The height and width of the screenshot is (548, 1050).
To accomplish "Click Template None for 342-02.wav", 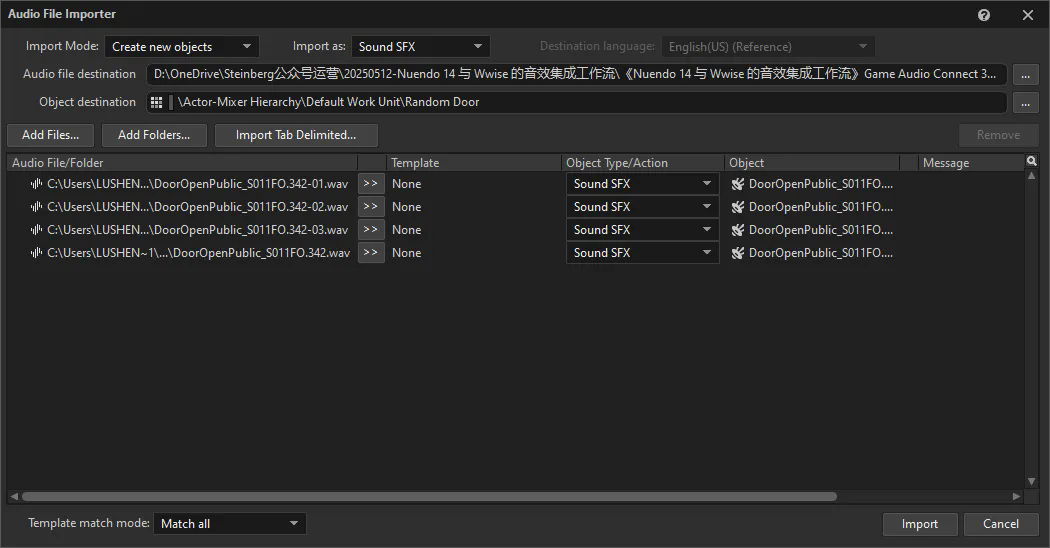I will [x=406, y=206].
